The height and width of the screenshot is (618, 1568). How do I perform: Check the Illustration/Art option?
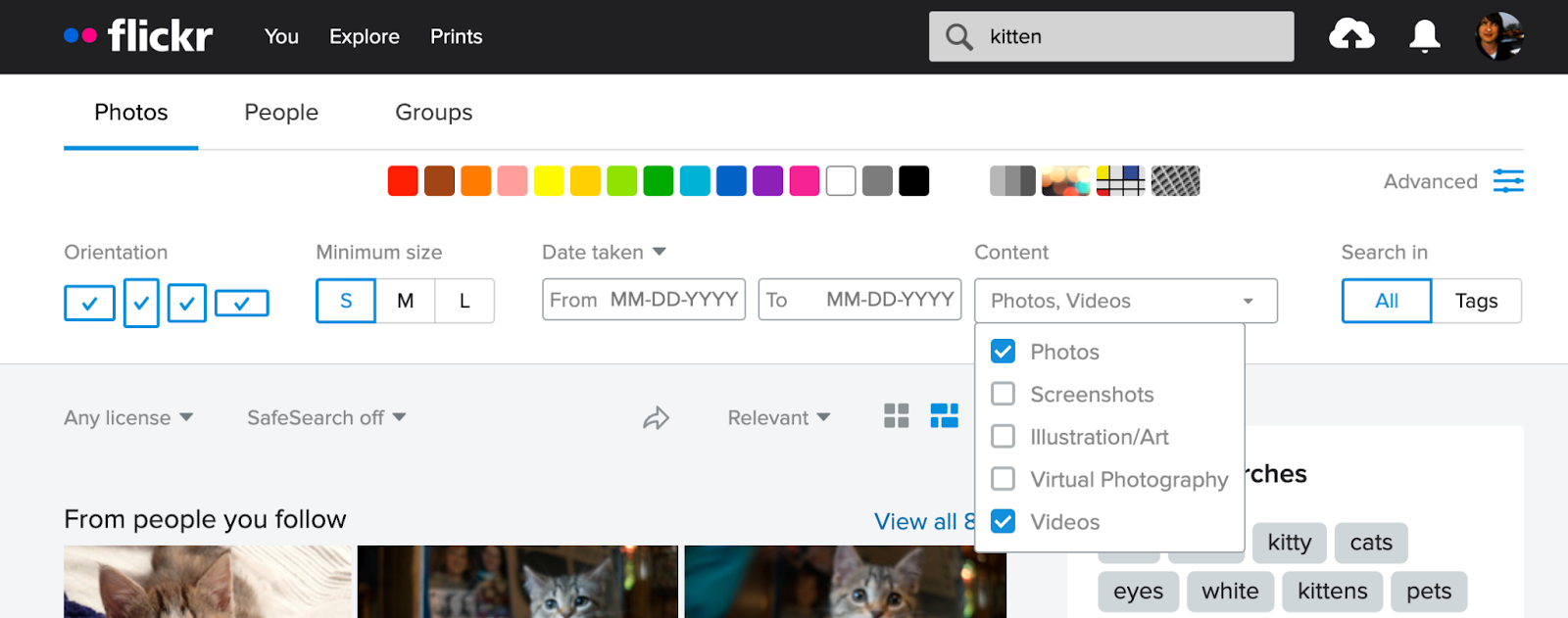tap(1004, 437)
